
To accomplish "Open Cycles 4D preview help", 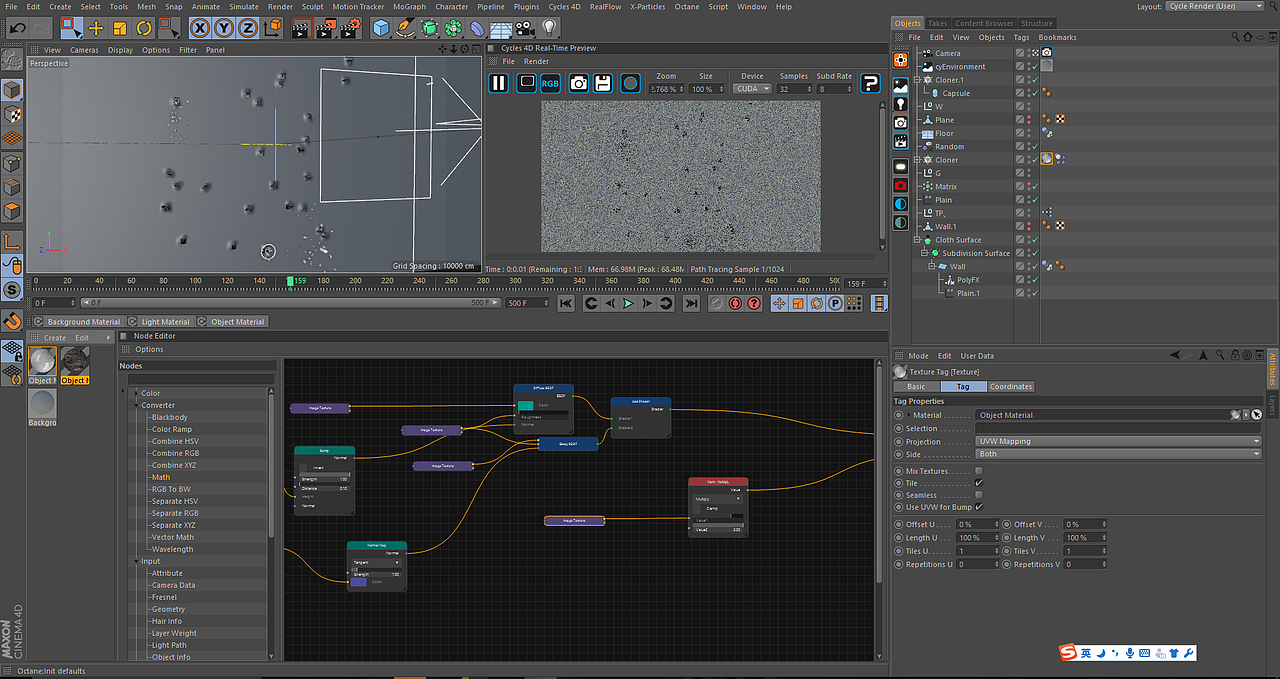I will tap(870, 83).
